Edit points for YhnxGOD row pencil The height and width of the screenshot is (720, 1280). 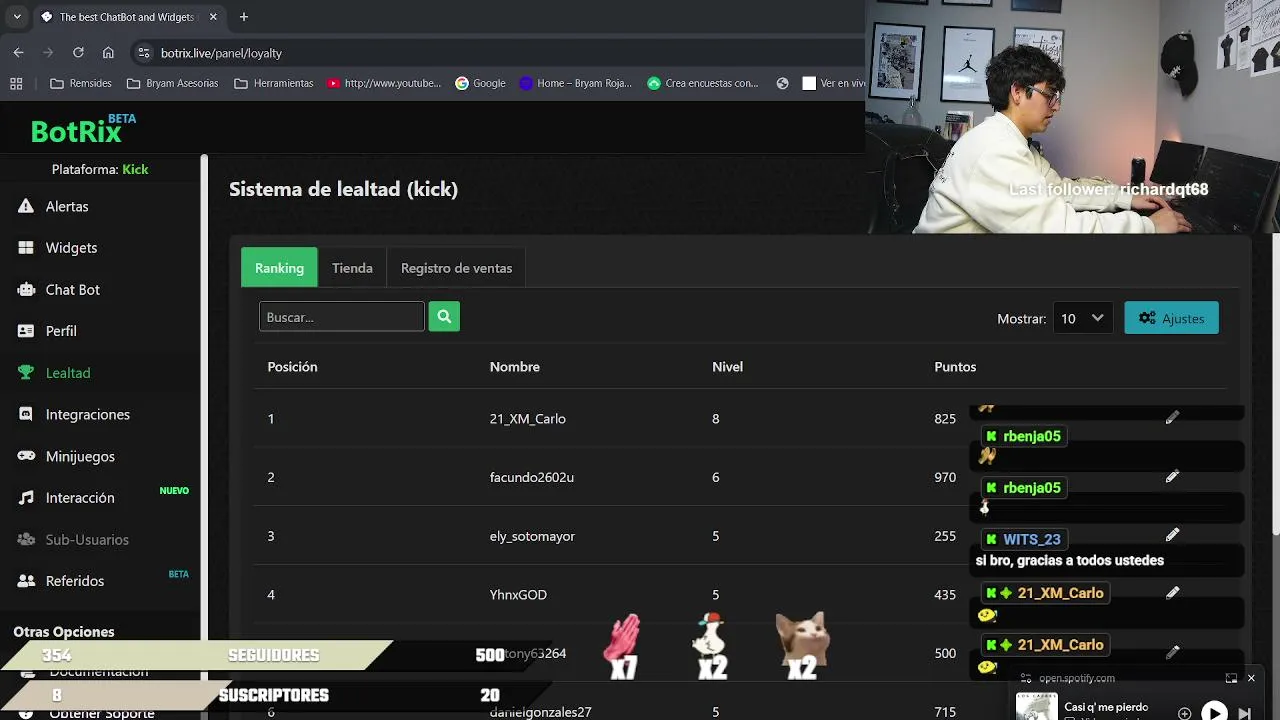(x=1172, y=593)
